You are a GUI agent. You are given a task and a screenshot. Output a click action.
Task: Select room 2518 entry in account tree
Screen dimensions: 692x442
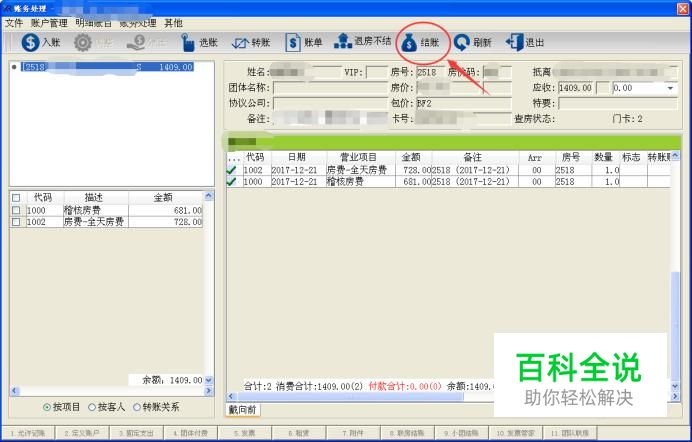[107, 67]
